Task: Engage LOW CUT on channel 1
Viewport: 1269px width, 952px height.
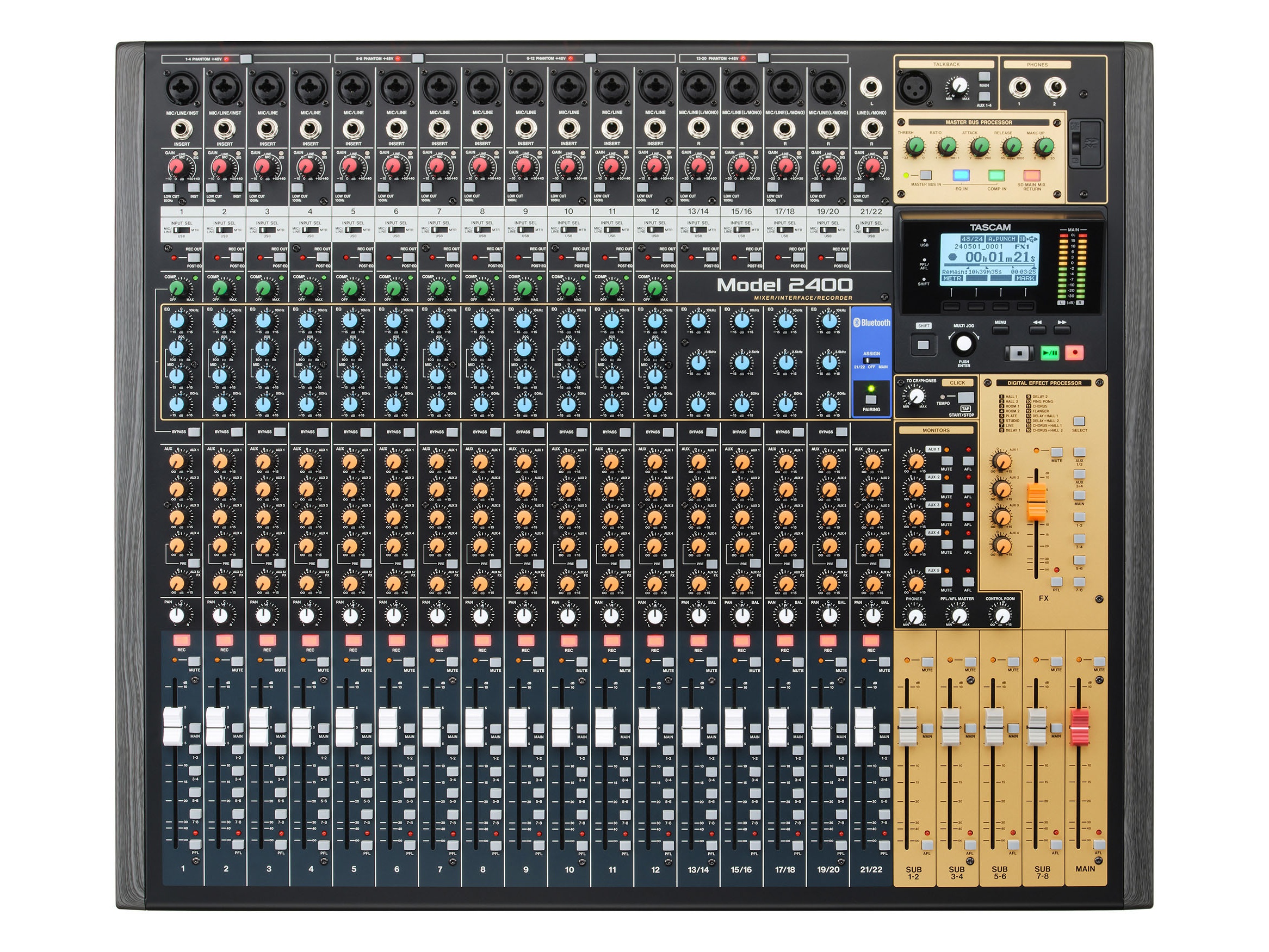Action: coord(168,187)
